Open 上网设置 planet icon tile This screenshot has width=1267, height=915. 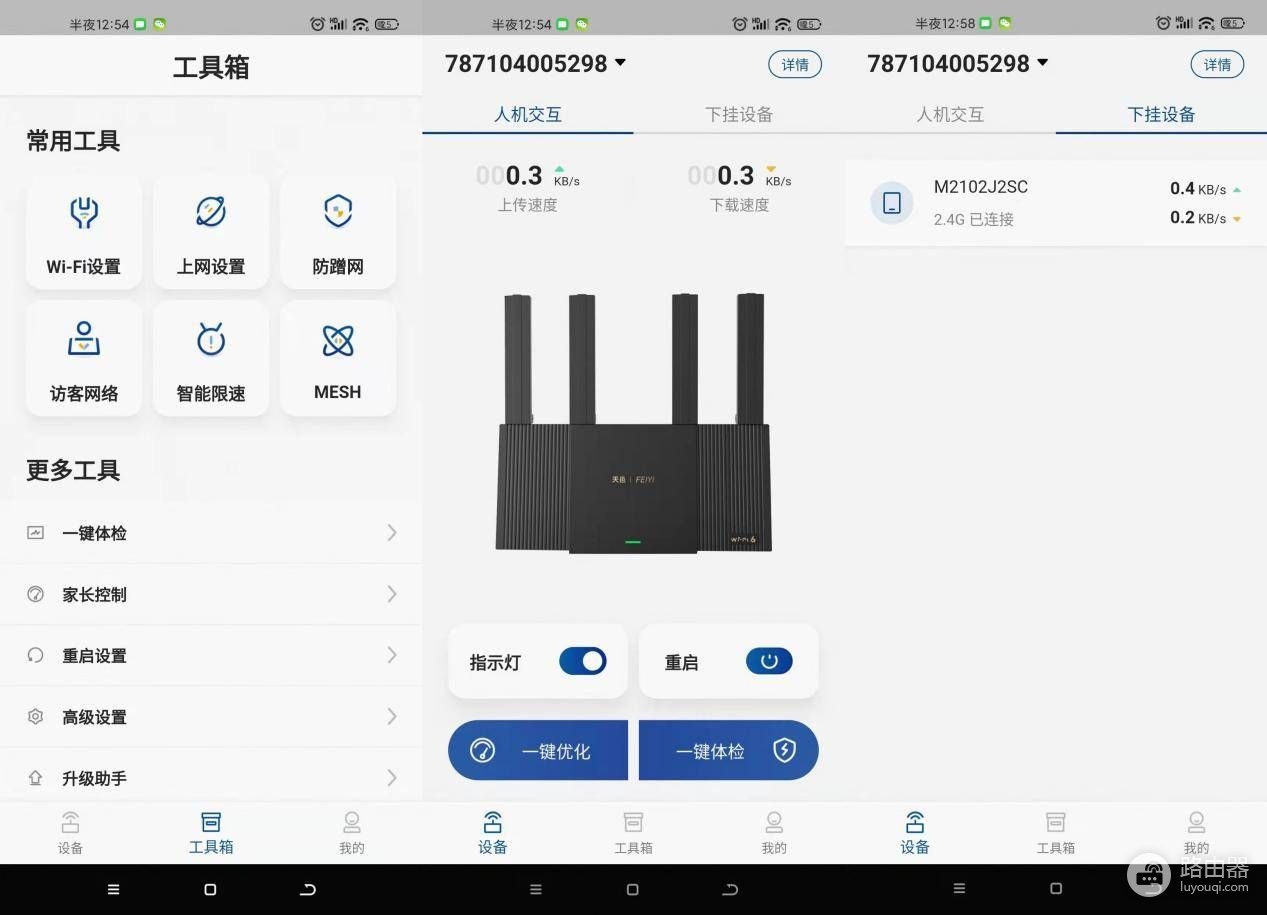[x=211, y=232]
